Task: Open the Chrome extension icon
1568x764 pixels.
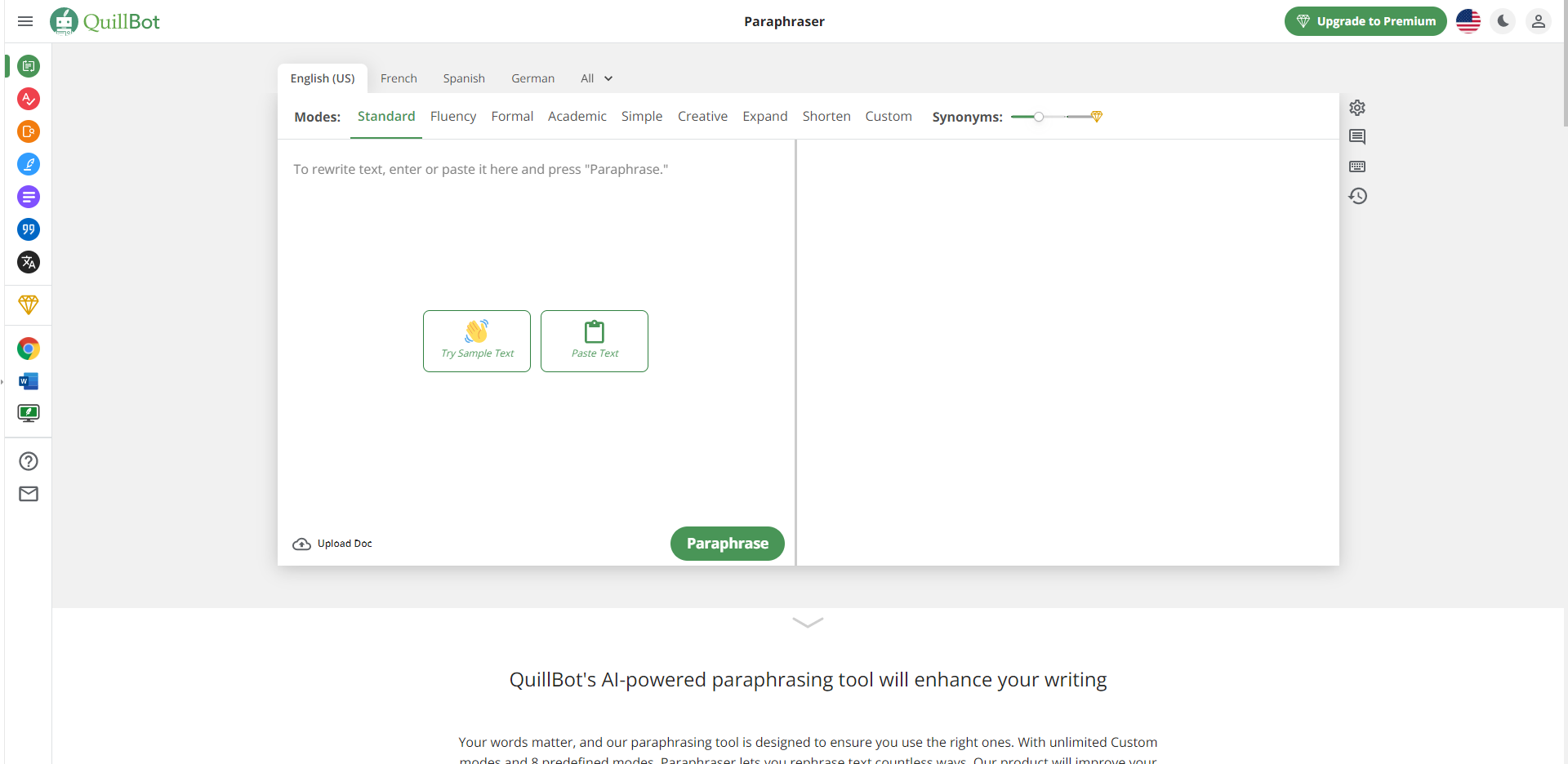Action: pos(29,349)
